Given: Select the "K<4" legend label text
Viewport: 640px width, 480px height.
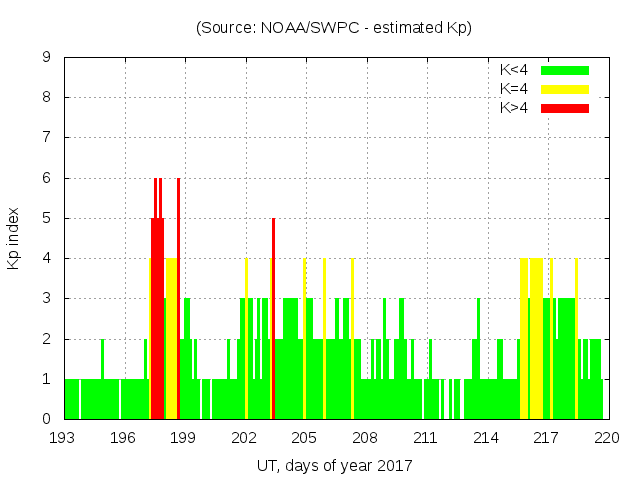Looking at the screenshot, I should pos(516,70).
